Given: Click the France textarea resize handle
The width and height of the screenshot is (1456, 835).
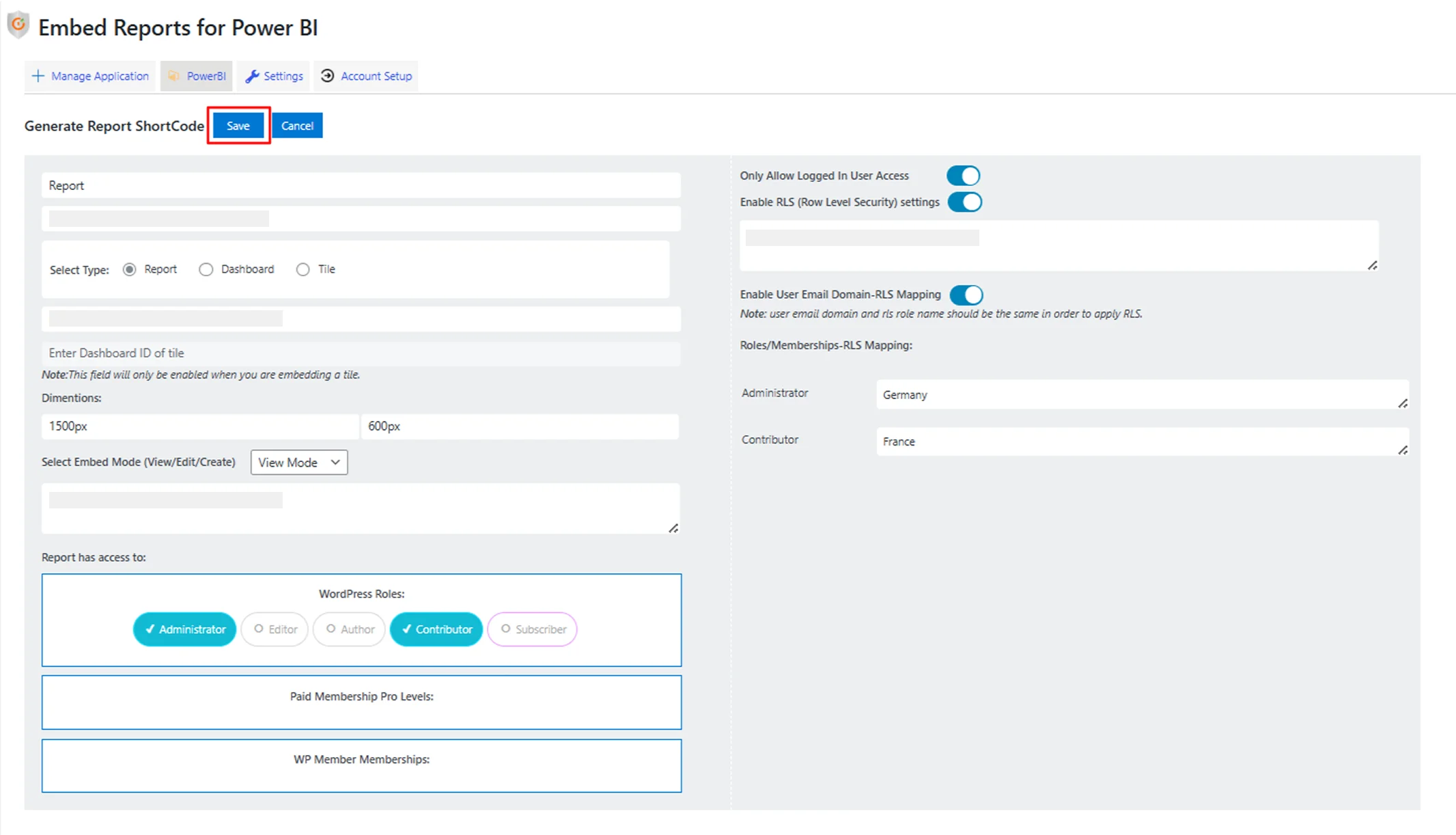Looking at the screenshot, I should point(1403,450).
